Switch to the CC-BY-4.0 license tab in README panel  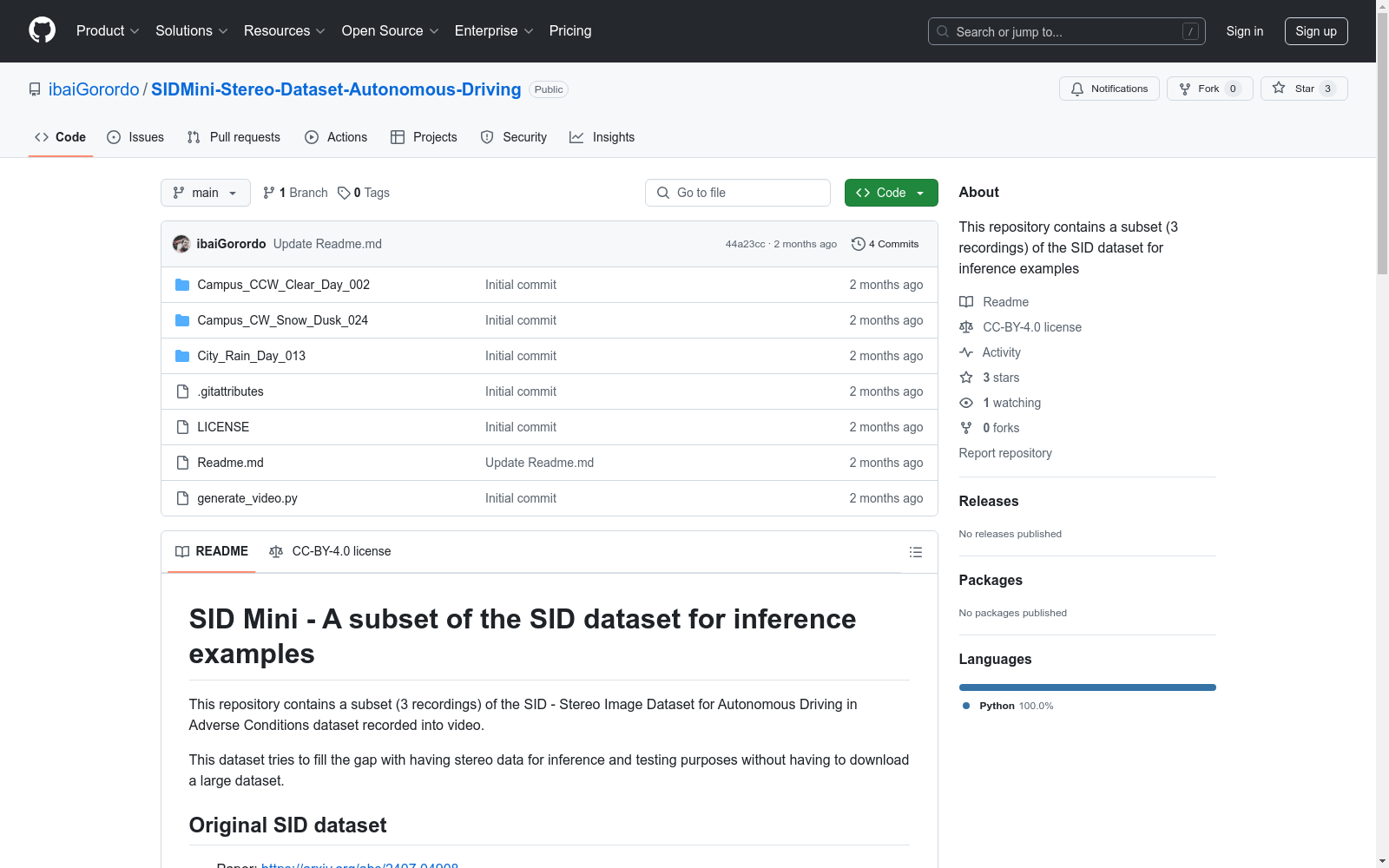[x=331, y=551]
